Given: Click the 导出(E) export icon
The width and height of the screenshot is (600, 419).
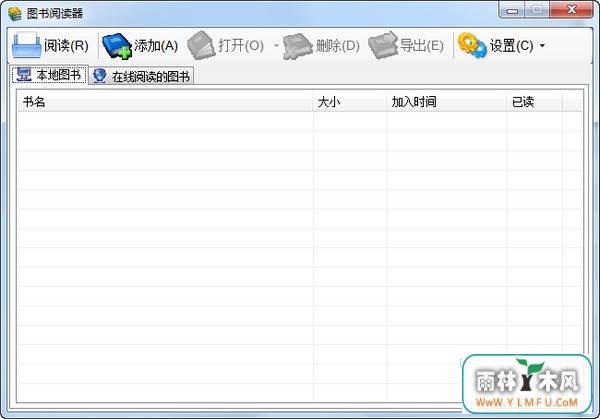Looking at the screenshot, I should click(x=383, y=46).
